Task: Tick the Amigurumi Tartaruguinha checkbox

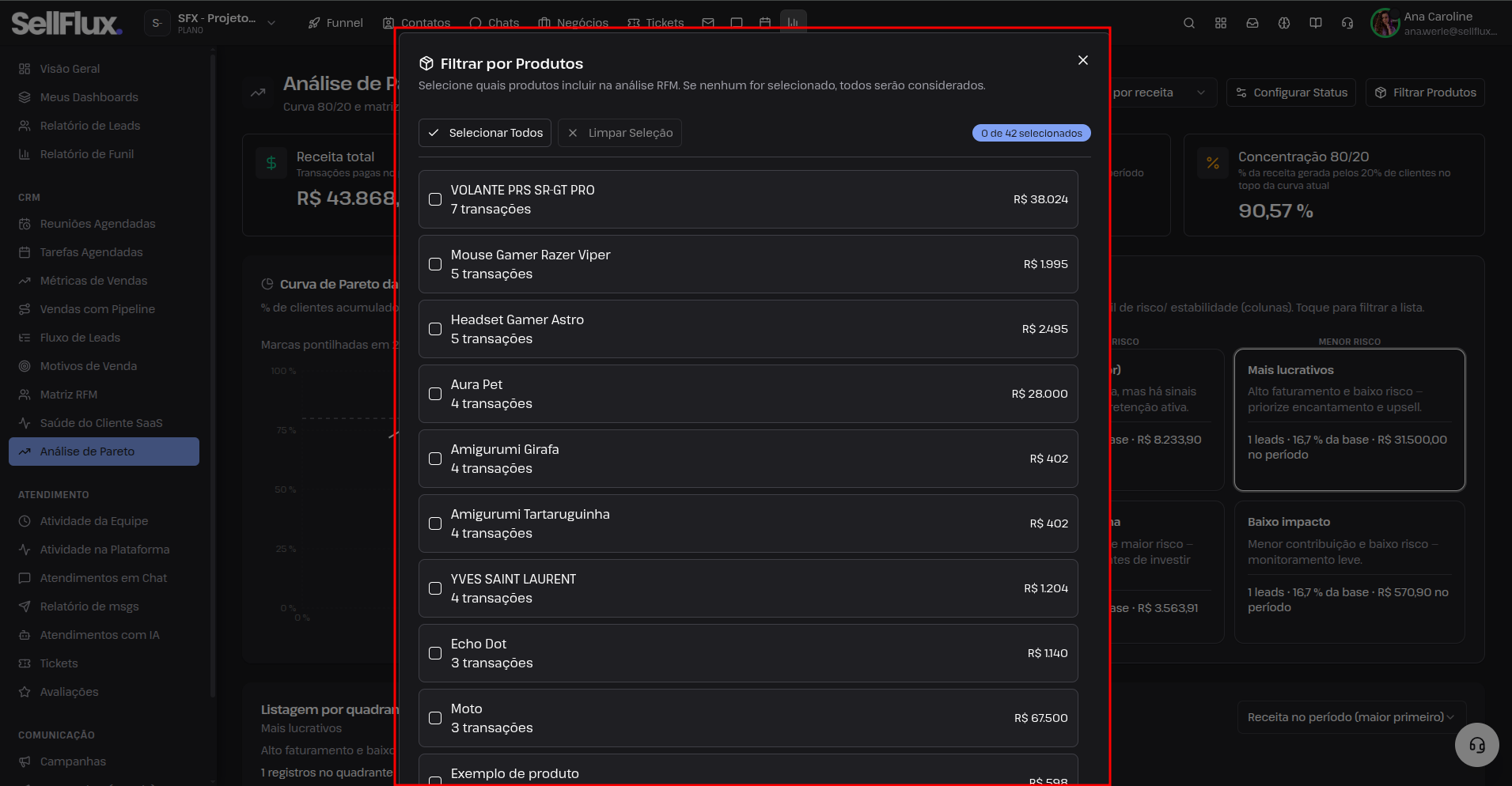Action: click(x=435, y=523)
